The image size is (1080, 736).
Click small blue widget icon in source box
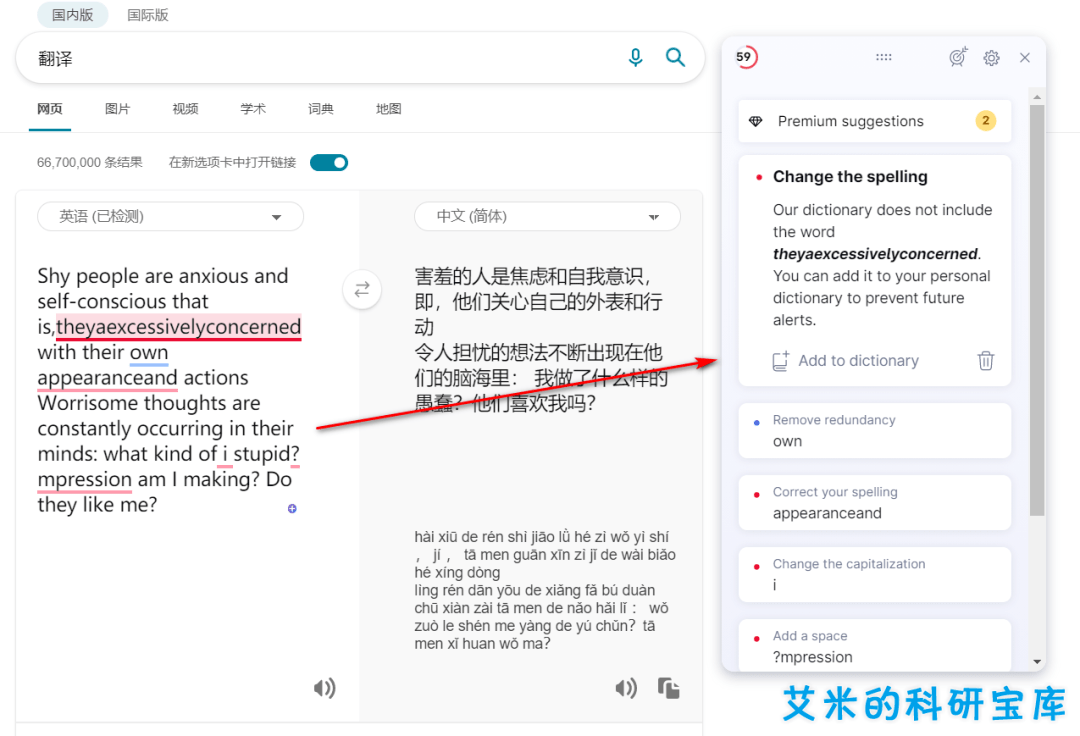click(292, 509)
